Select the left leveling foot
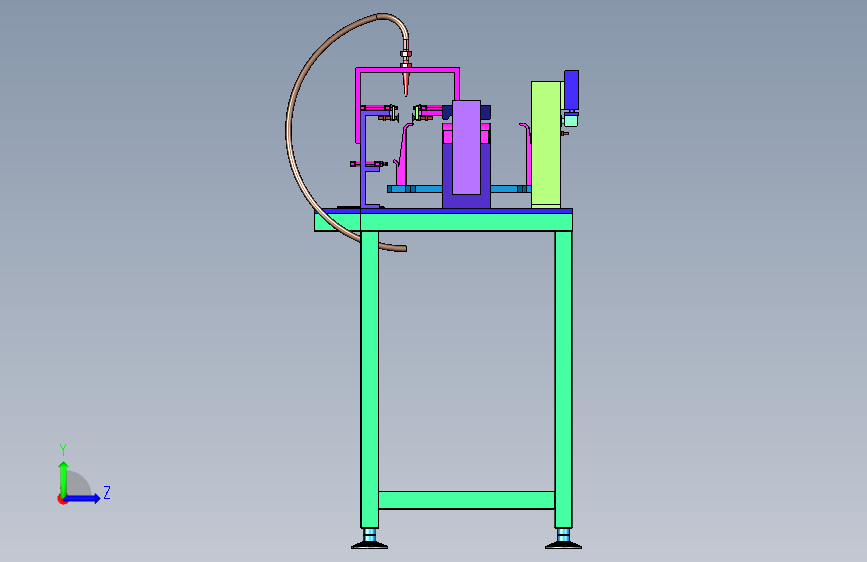This screenshot has width=867, height=562. pyautogui.click(x=369, y=539)
